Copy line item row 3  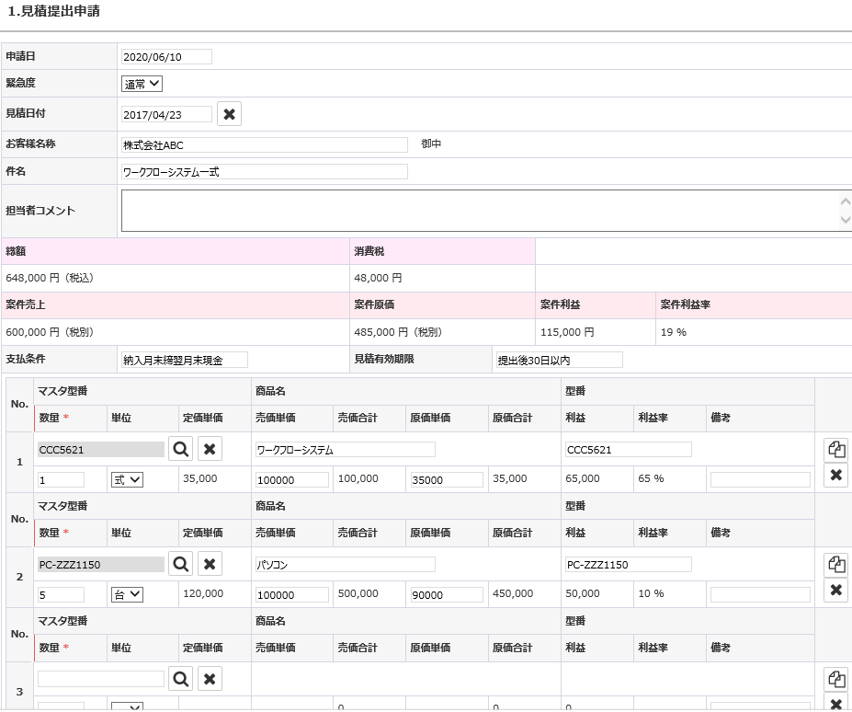835,679
